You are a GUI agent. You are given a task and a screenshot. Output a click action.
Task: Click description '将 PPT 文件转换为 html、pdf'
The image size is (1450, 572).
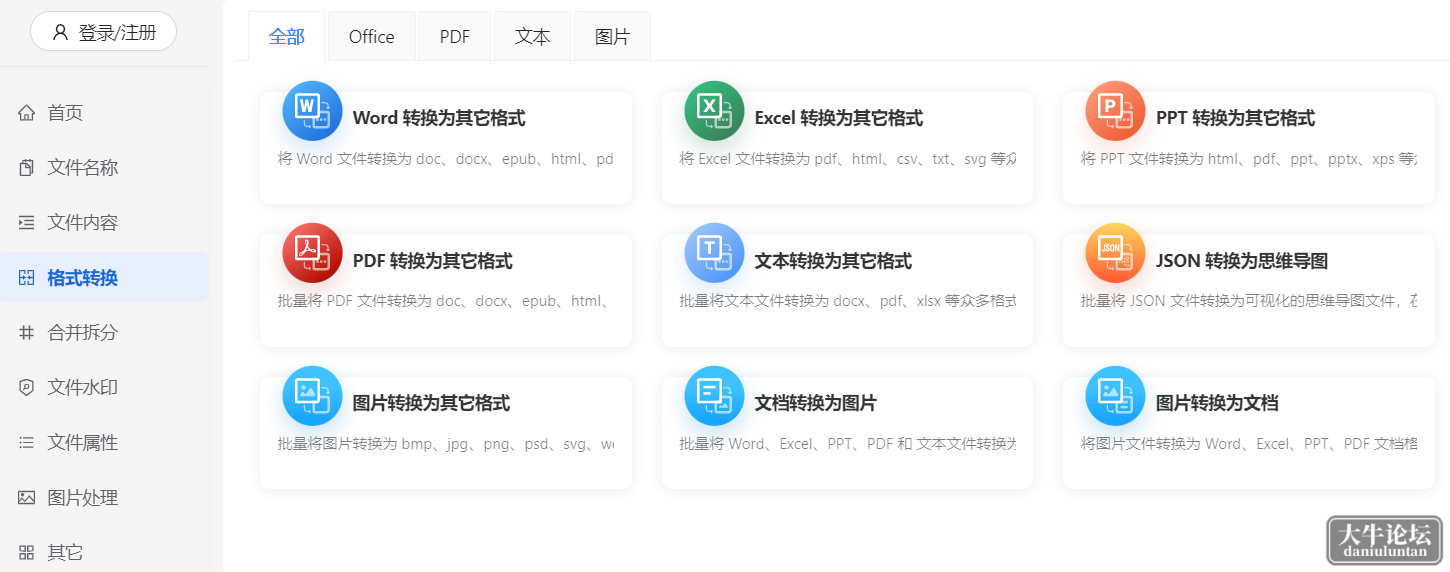click(1249, 159)
